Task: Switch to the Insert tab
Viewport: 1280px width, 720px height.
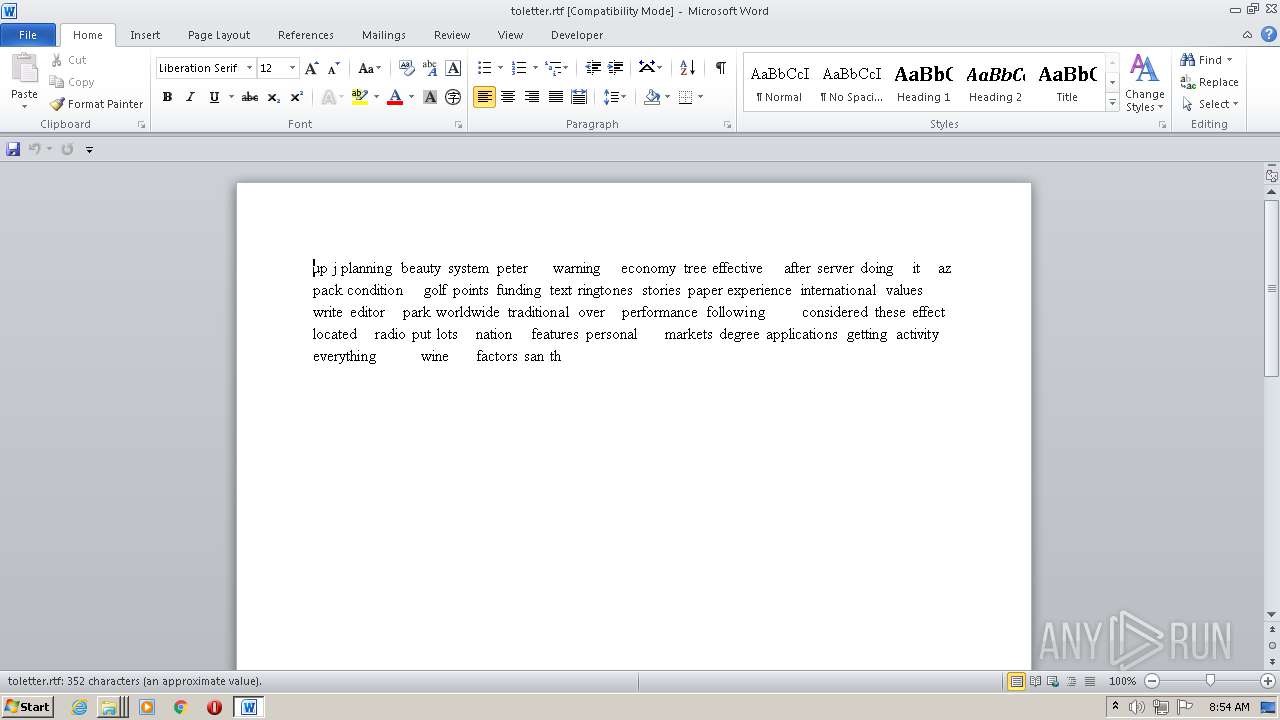Action: point(145,35)
